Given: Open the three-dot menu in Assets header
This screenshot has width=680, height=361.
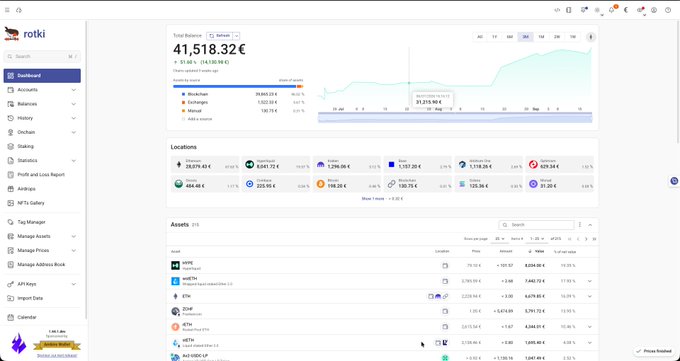Looking at the screenshot, I should pos(580,225).
